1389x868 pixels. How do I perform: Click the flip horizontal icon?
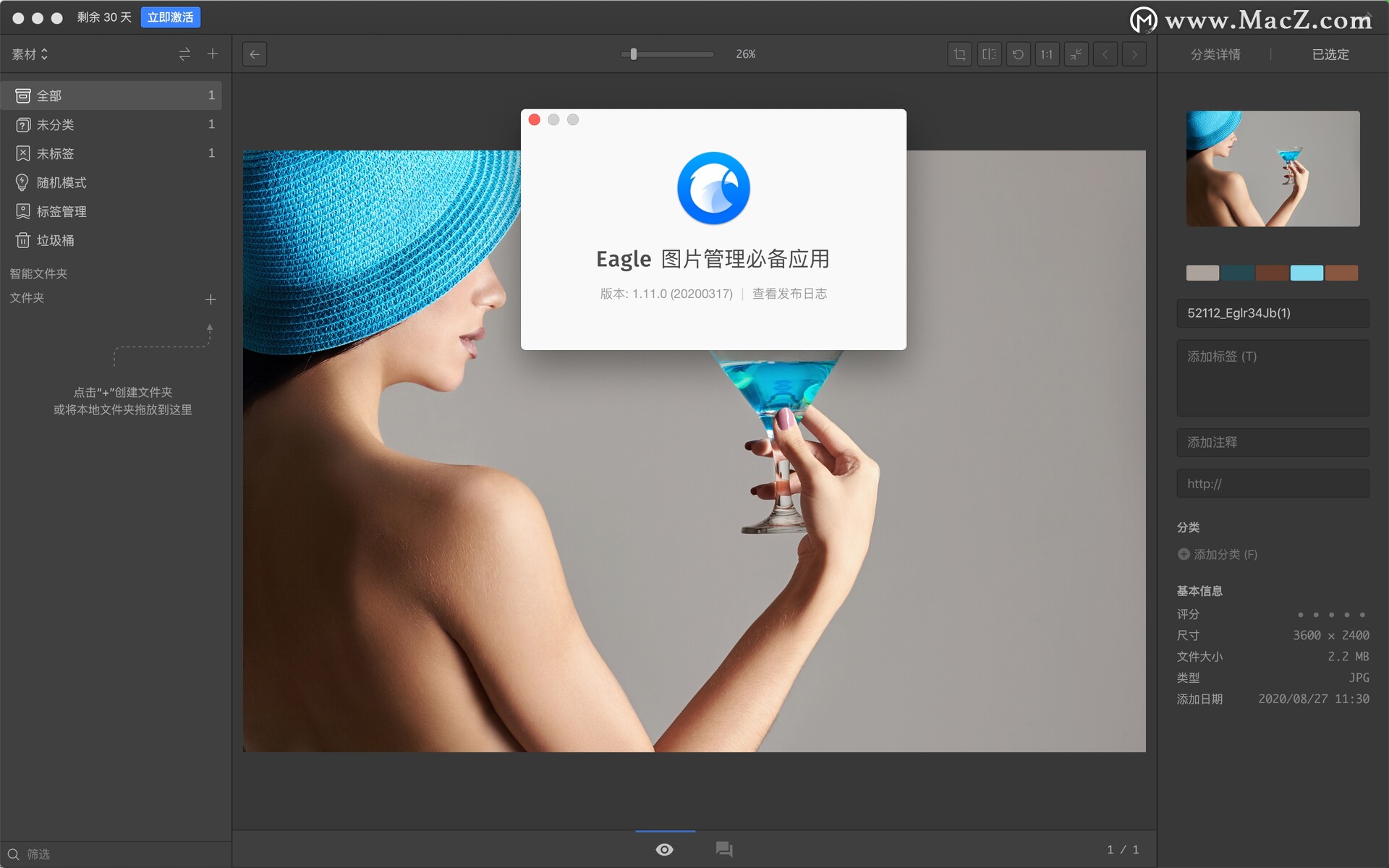(988, 54)
